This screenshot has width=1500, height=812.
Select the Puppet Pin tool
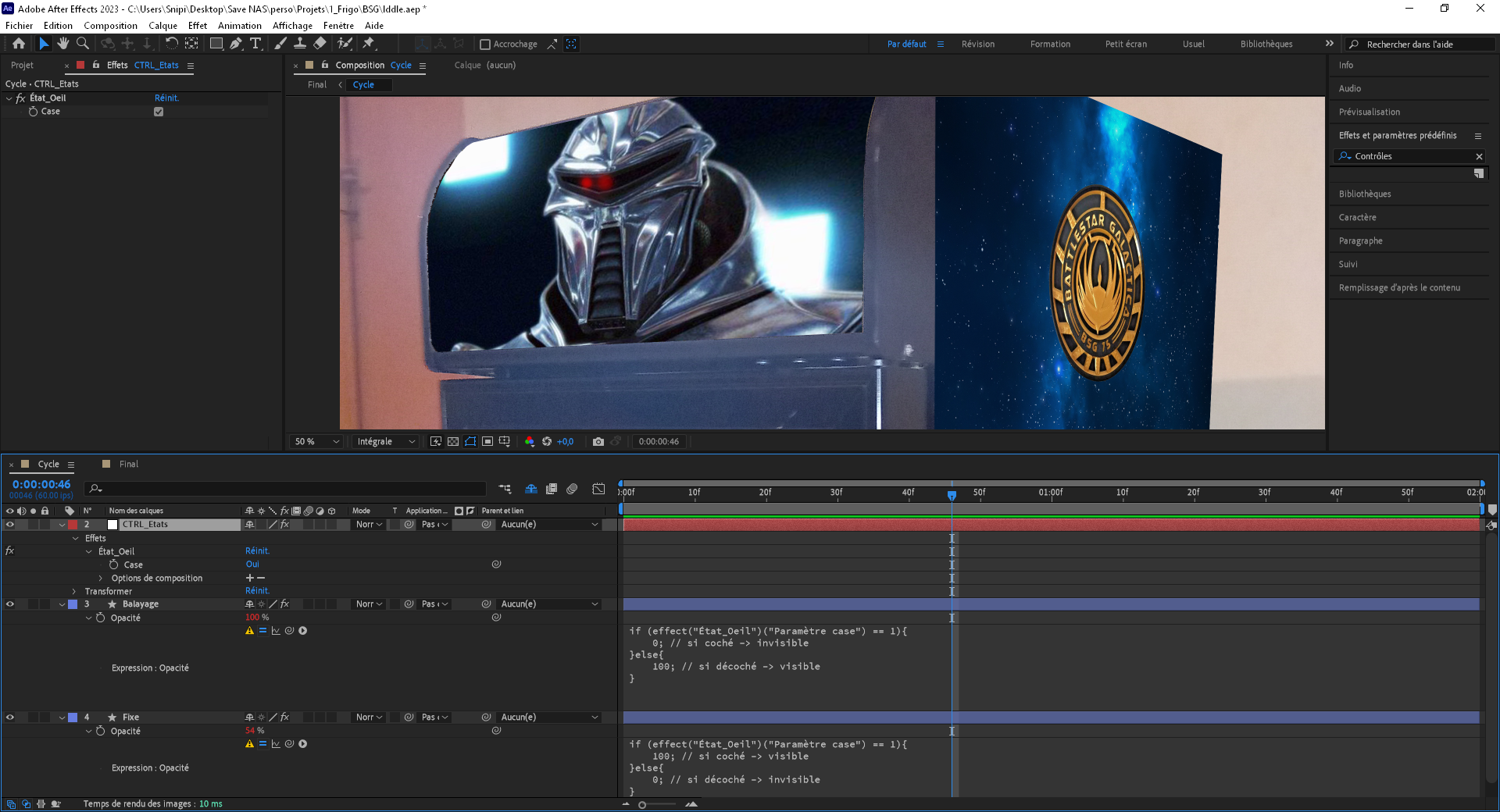369,44
